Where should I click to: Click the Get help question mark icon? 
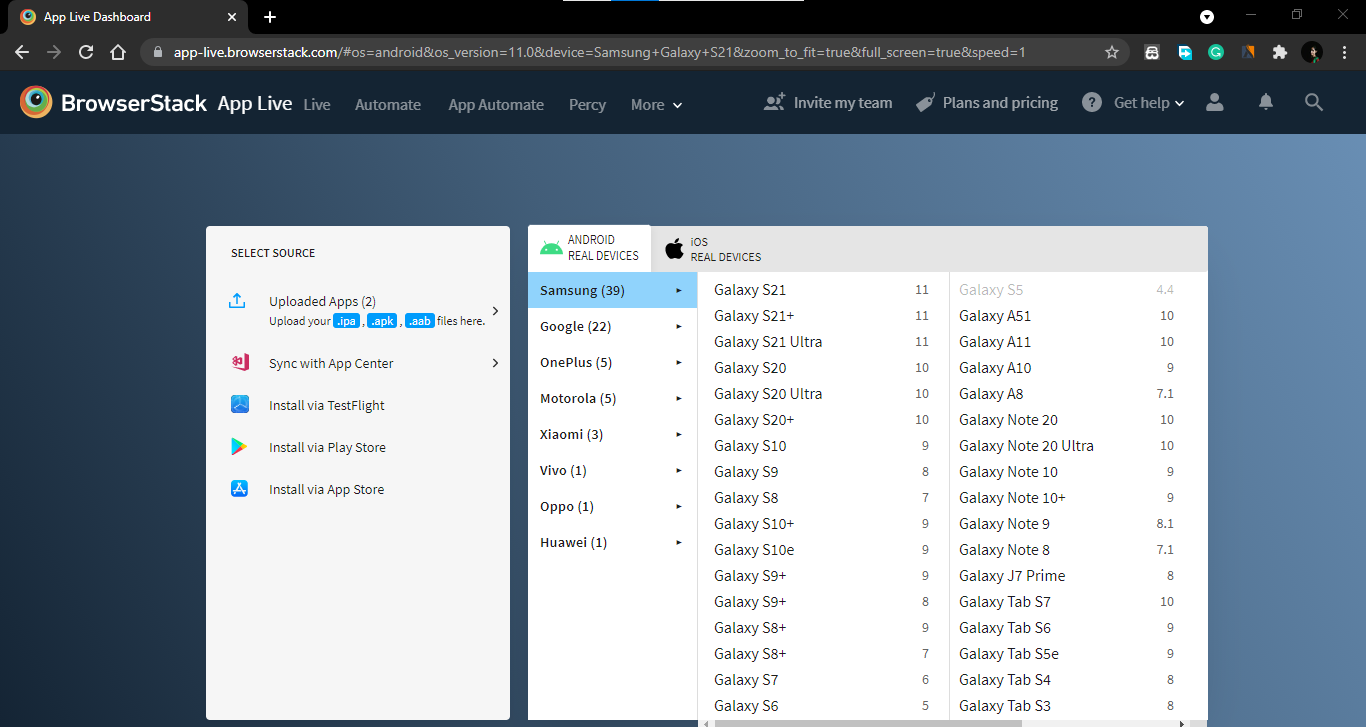click(x=1092, y=102)
